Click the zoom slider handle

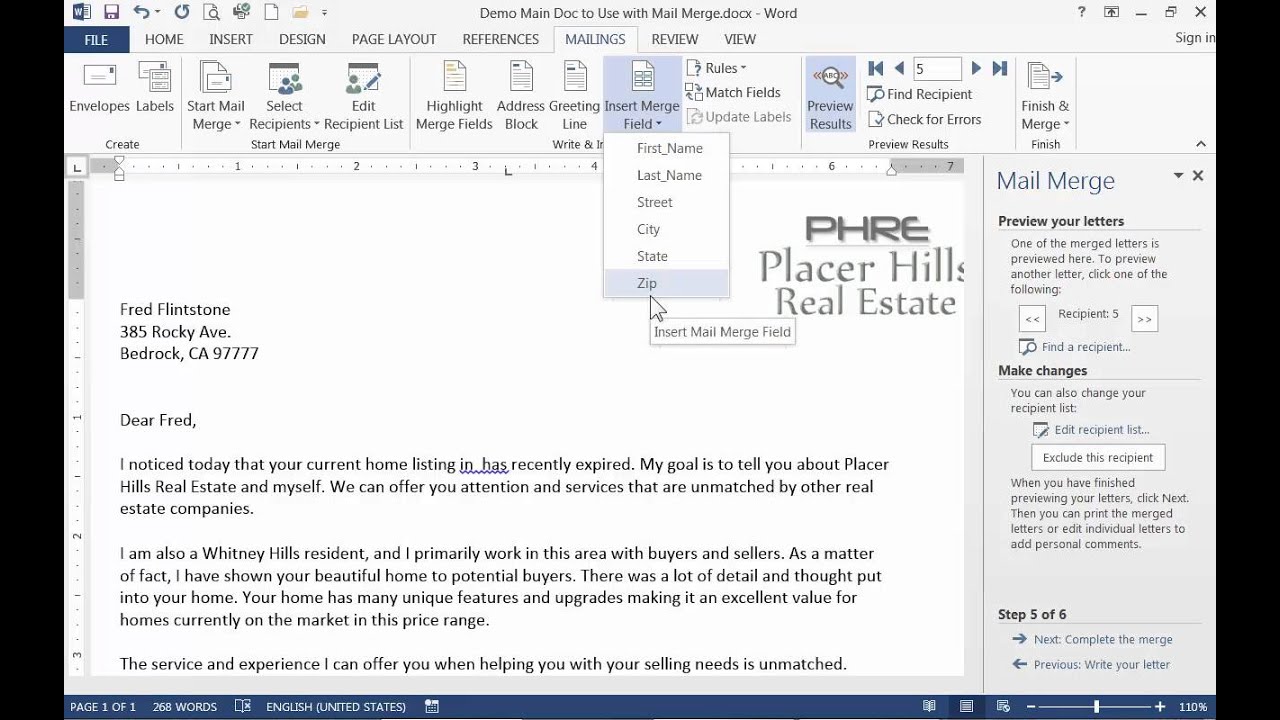point(1096,707)
